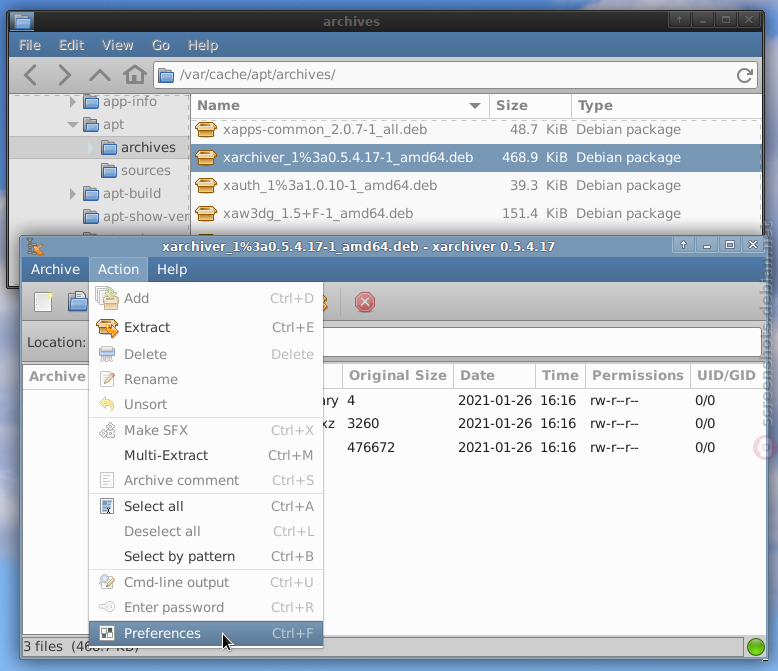Open the file manager Help menu
Image resolution: width=778 pixels, height=671 pixels.
point(203,45)
